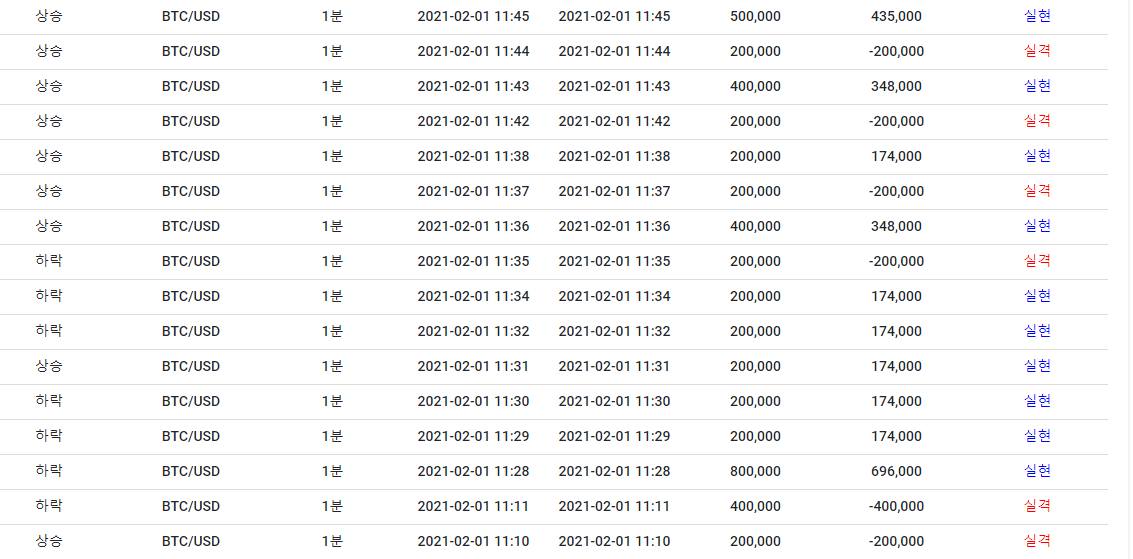Viewport: 1133px width, 559px height.
Task: Click the 실현 link in the 11:28 row
Action: coord(1037,471)
